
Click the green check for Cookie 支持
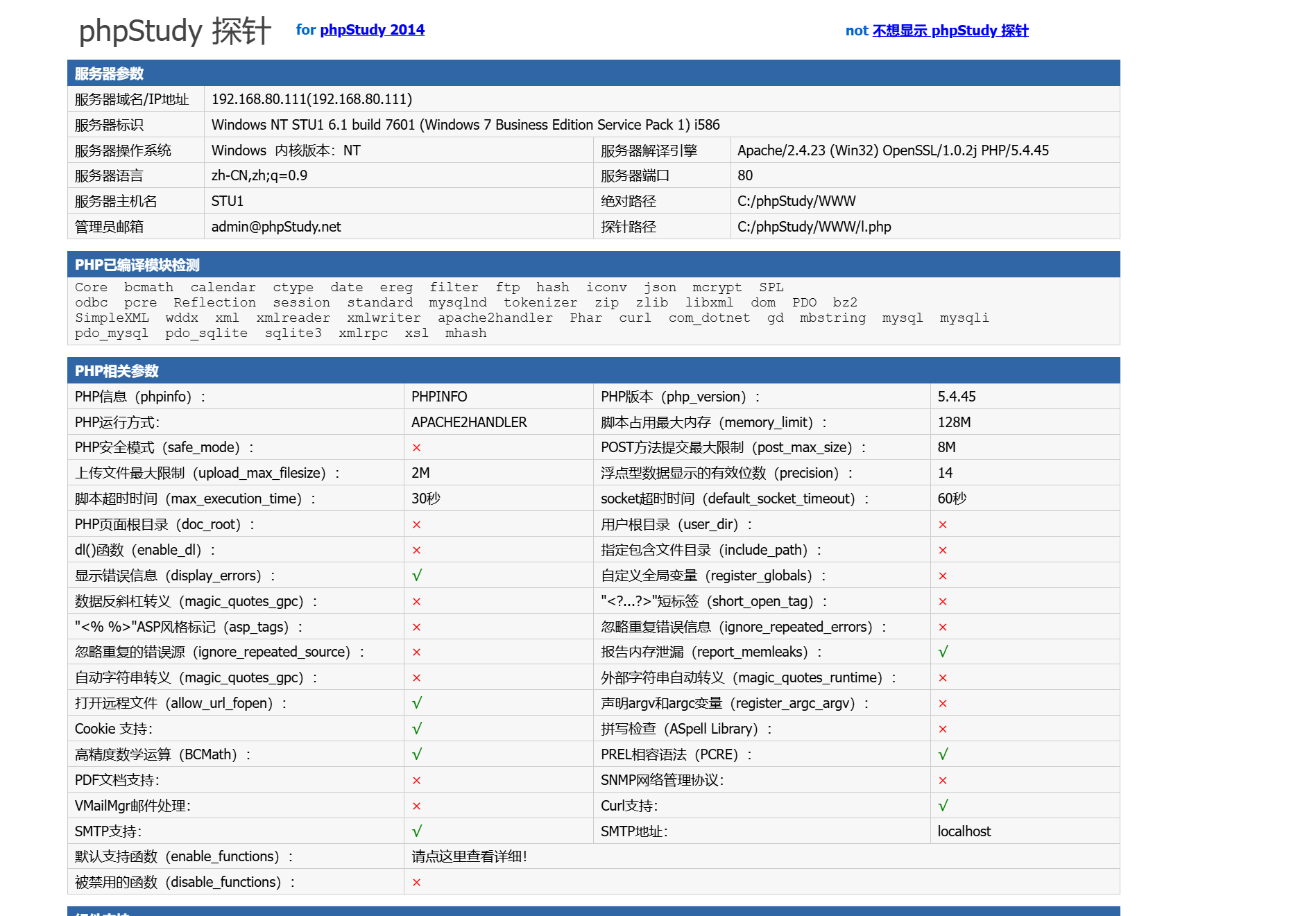(x=416, y=729)
